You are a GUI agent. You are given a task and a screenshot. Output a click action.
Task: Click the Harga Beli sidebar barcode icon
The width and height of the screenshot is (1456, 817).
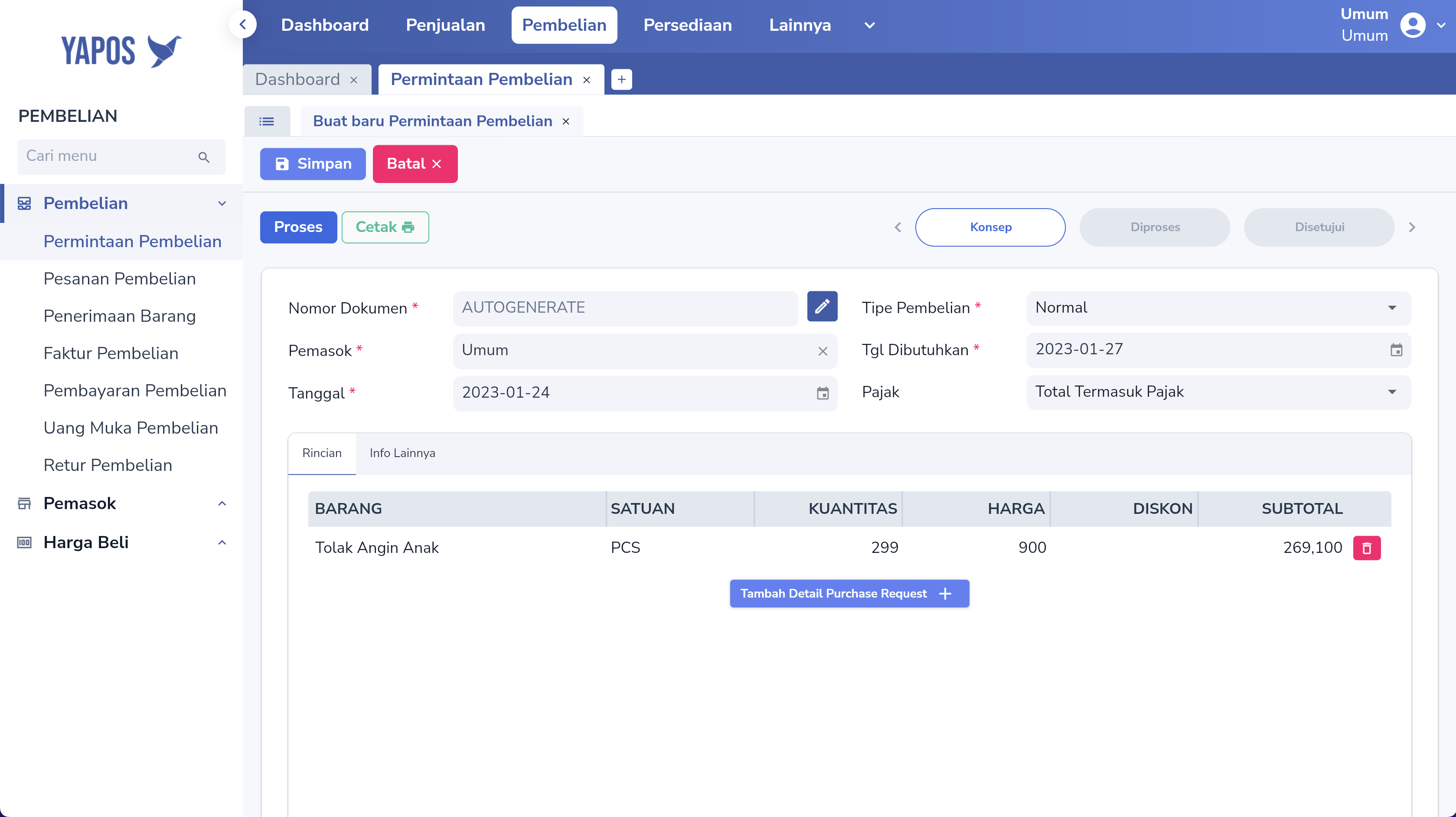pyautogui.click(x=24, y=543)
